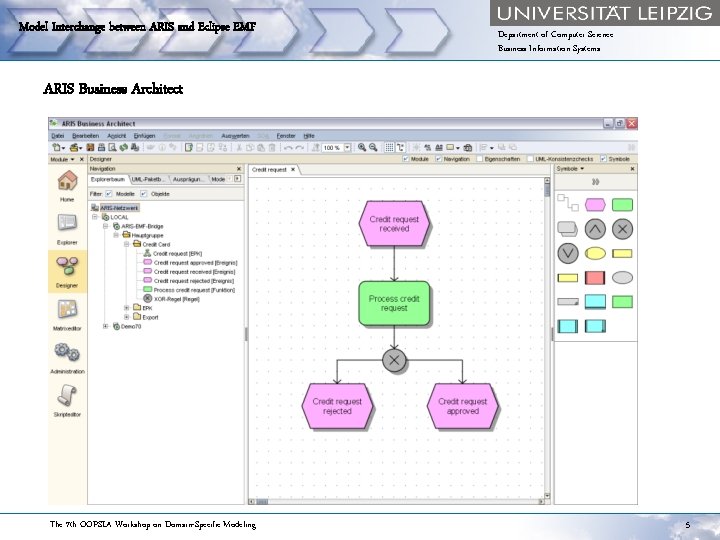Select pink Event hexagon symbol in palette
Viewport: 720px width, 540px height.
595,205
